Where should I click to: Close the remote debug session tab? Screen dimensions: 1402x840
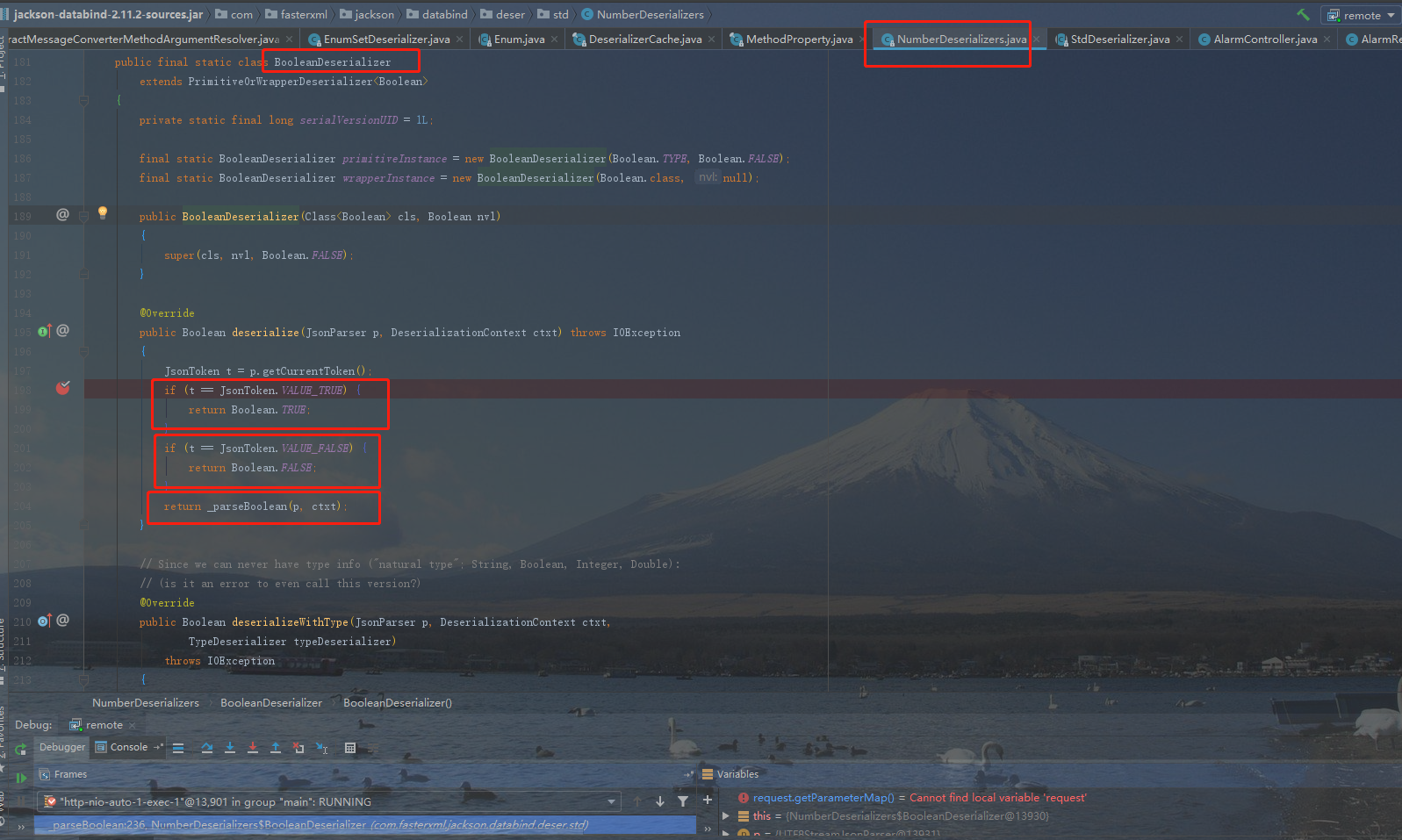pyautogui.click(x=133, y=725)
